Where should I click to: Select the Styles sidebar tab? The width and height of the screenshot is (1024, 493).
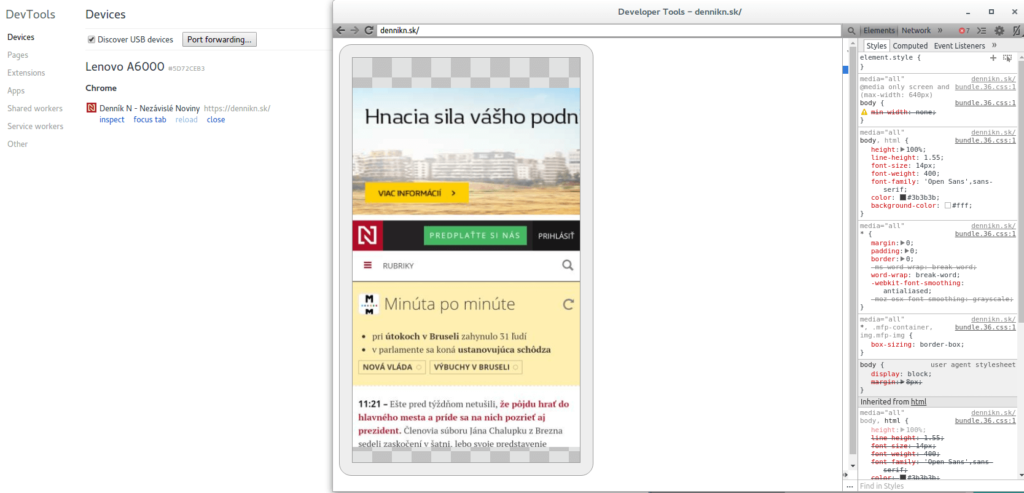point(876,46)
